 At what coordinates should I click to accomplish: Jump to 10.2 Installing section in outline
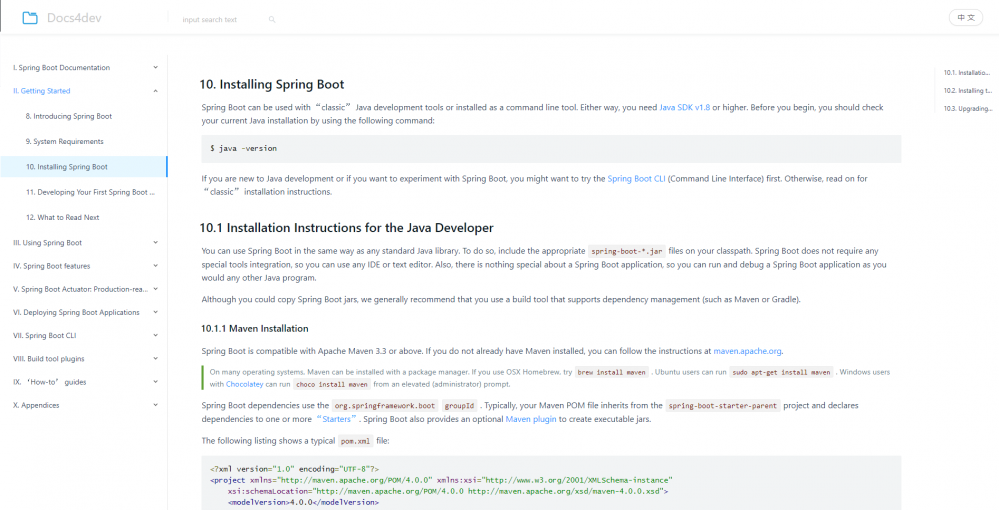click(x=967, y=90)
